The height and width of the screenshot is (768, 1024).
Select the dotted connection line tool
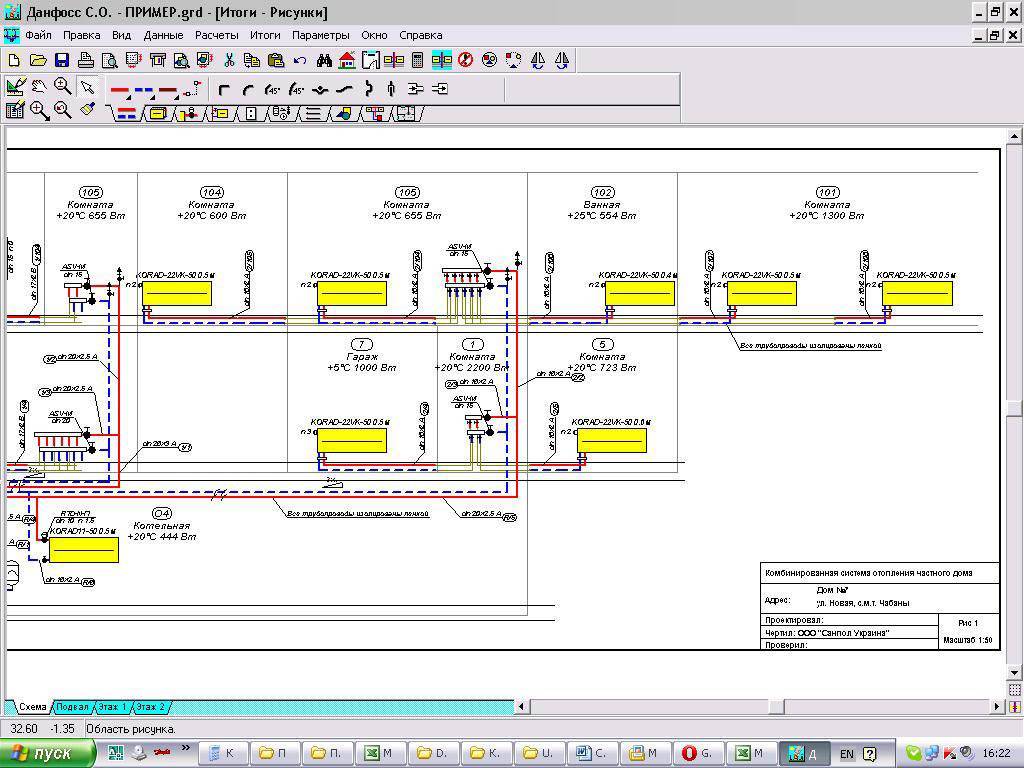(x=192, y=89)
